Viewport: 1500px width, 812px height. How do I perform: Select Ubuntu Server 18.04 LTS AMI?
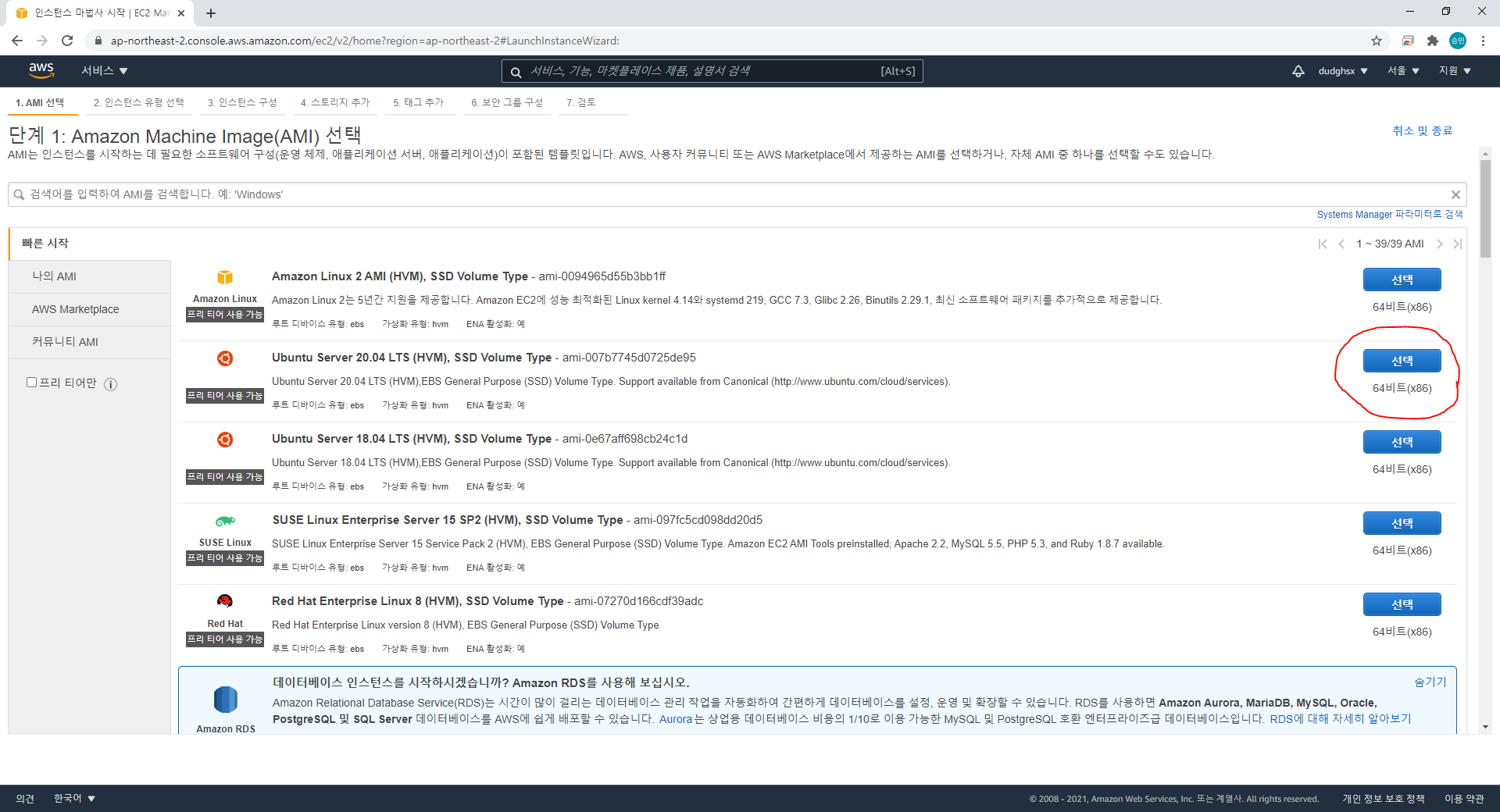(x=1402, y=442)
